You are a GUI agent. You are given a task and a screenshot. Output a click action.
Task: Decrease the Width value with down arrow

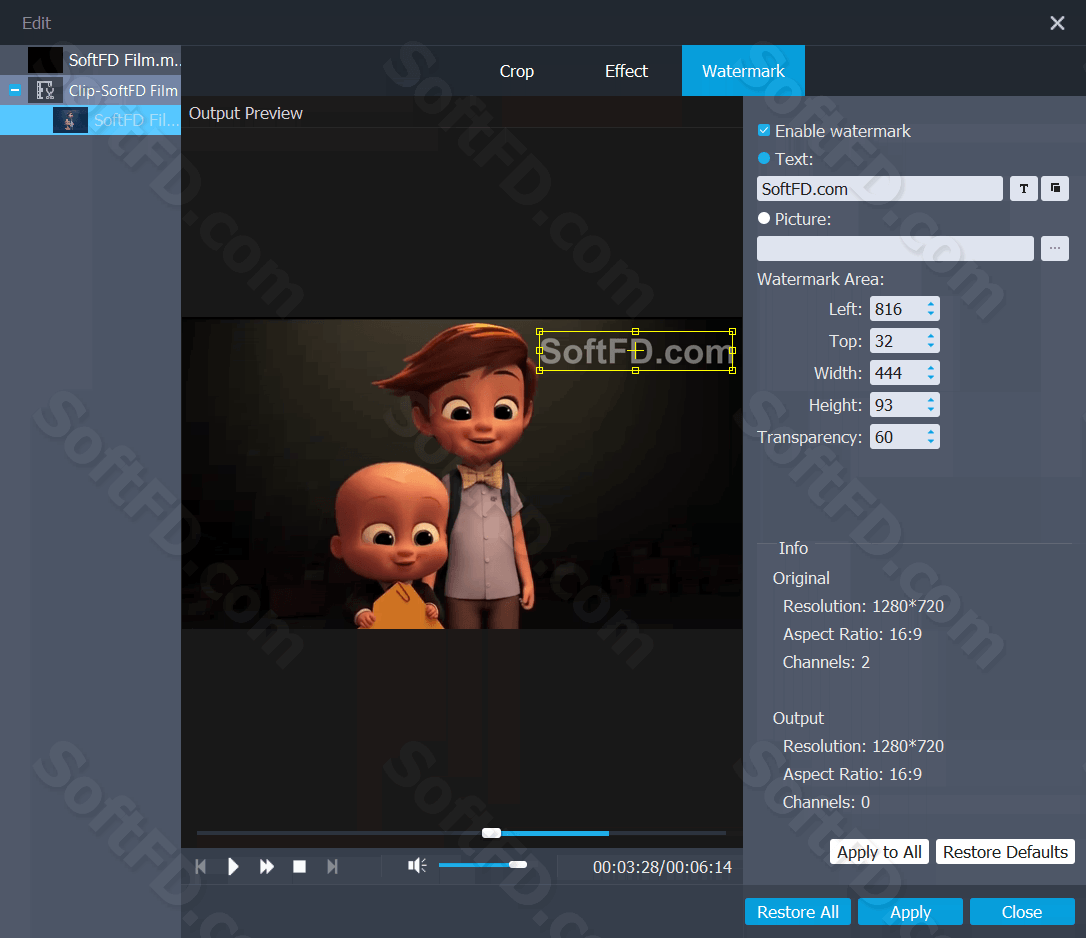[x=931, y=378]
